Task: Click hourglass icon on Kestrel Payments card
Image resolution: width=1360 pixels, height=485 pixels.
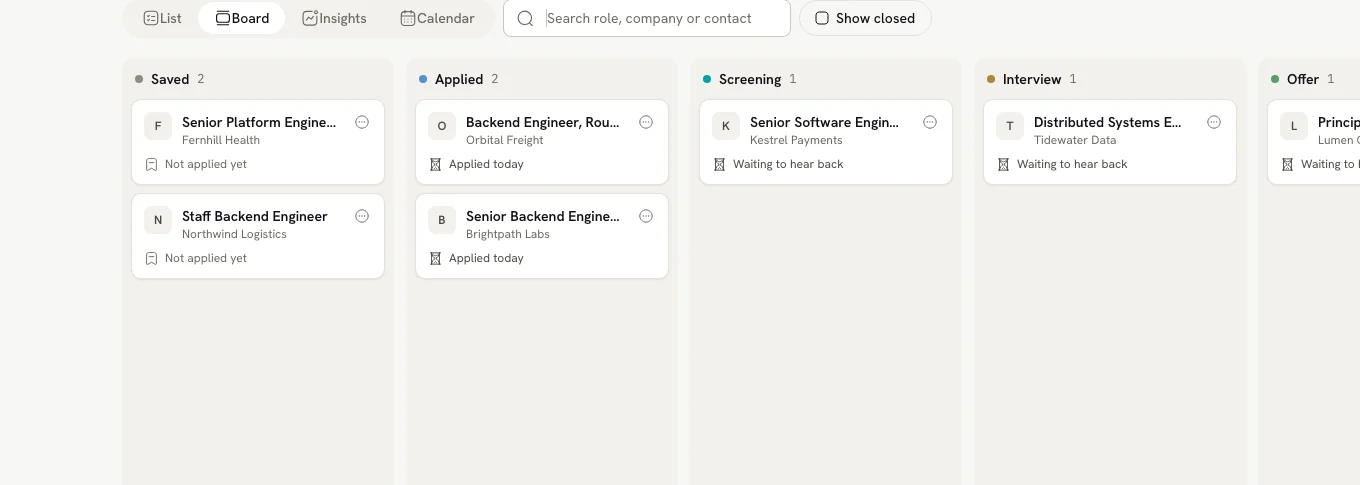Action: coord(719,164)
